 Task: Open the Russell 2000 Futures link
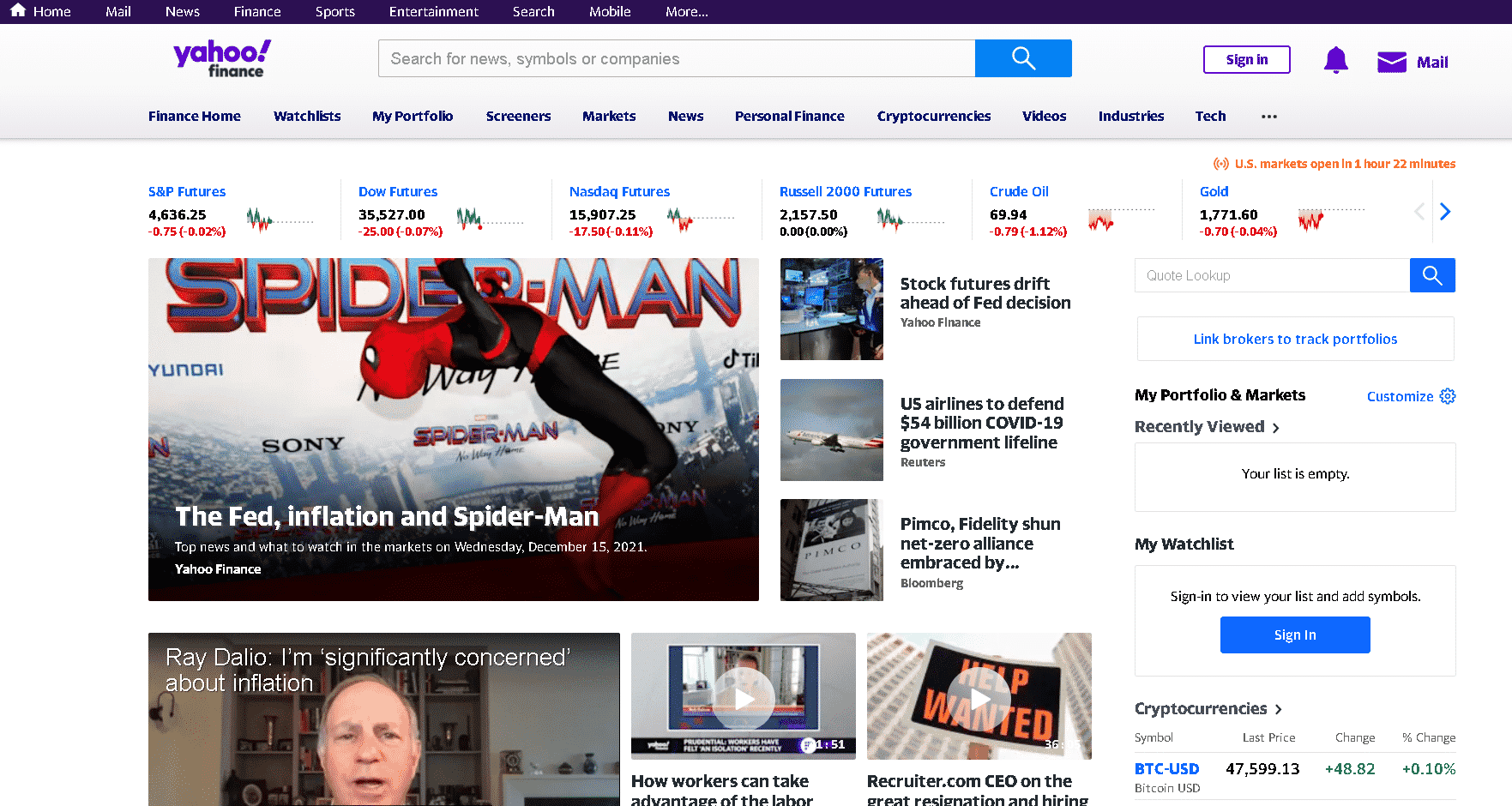pos(846,192)
